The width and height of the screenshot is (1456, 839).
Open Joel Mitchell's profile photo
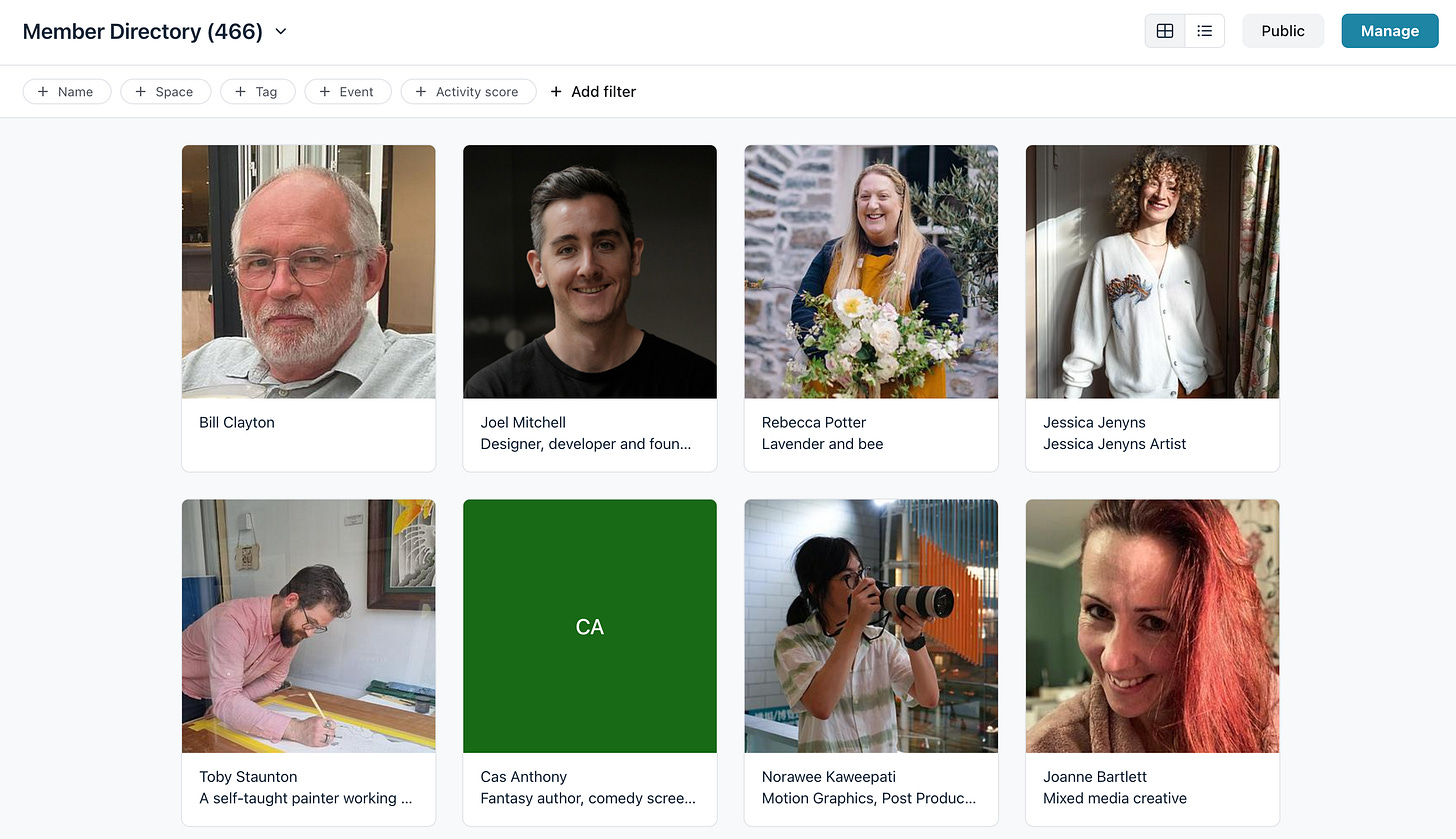tap(590, 272)
